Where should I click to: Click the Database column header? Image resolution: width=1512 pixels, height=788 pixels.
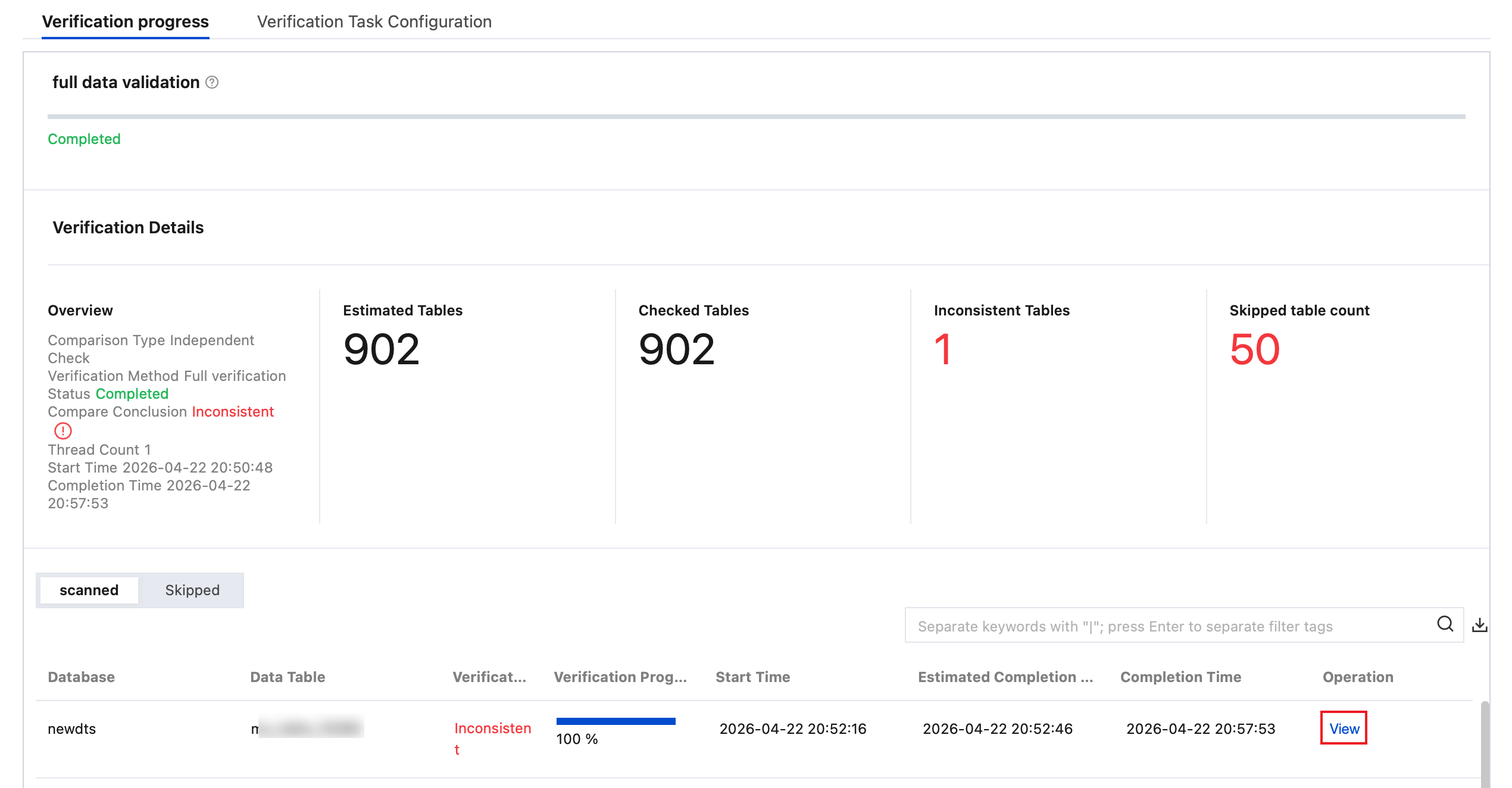click(x=81, y=677)
